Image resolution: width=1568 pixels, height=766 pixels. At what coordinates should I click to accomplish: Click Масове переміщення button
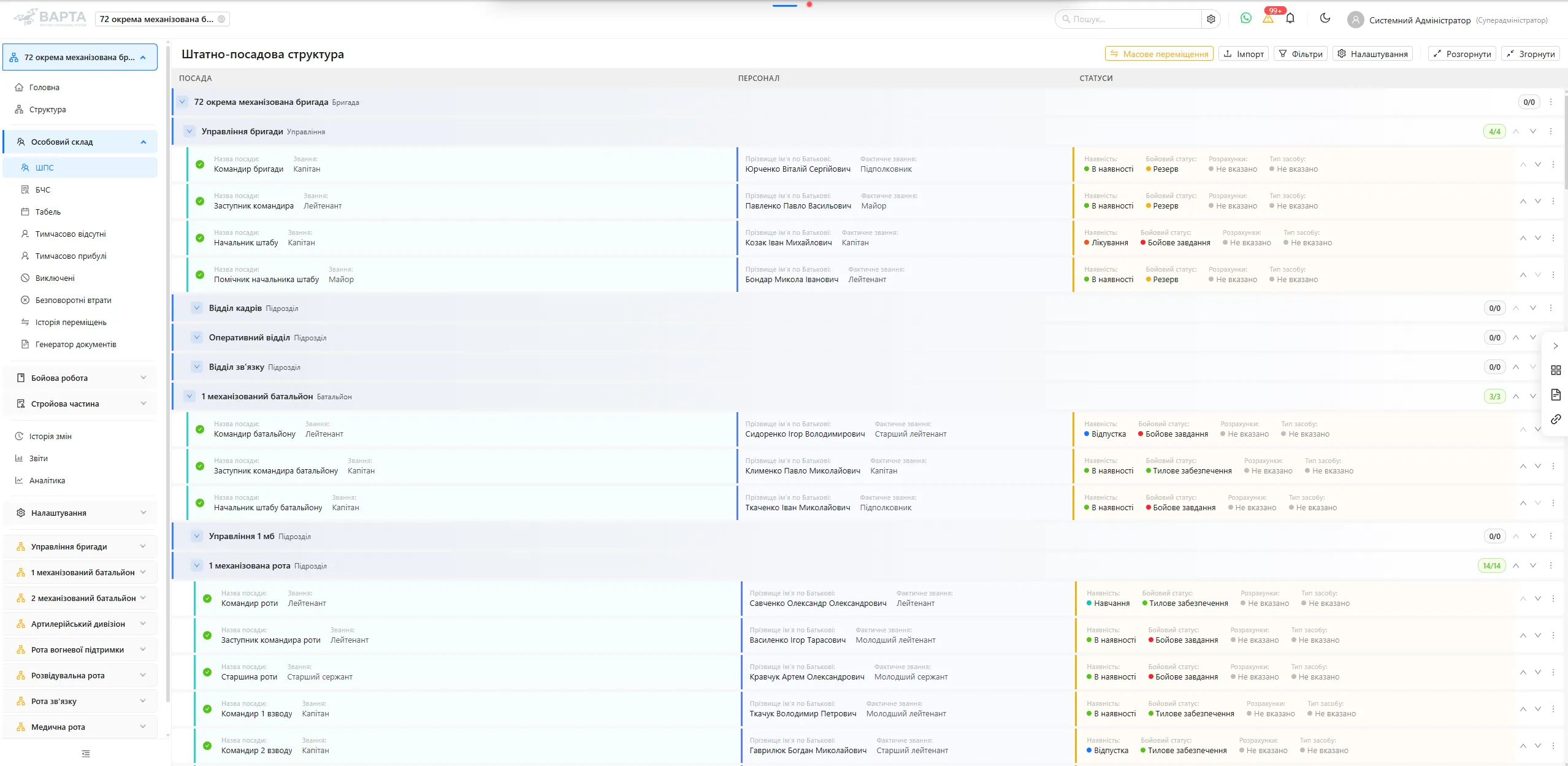[x=1159, y=54]
